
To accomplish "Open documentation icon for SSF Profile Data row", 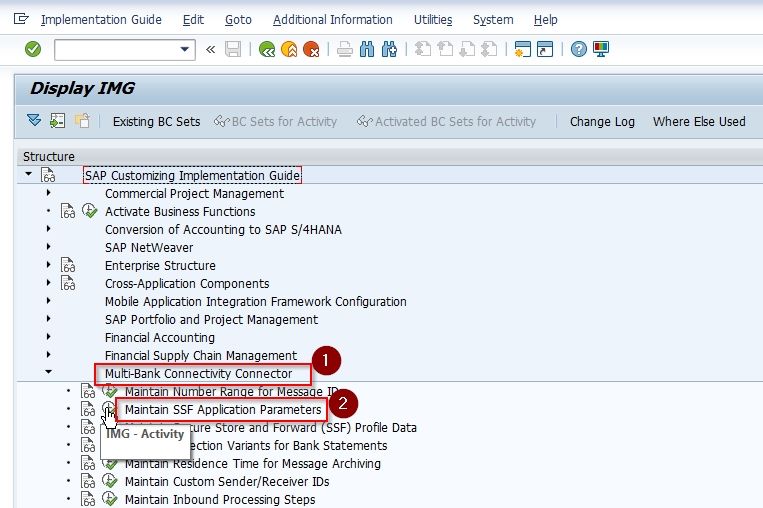I will click(88, 427).
